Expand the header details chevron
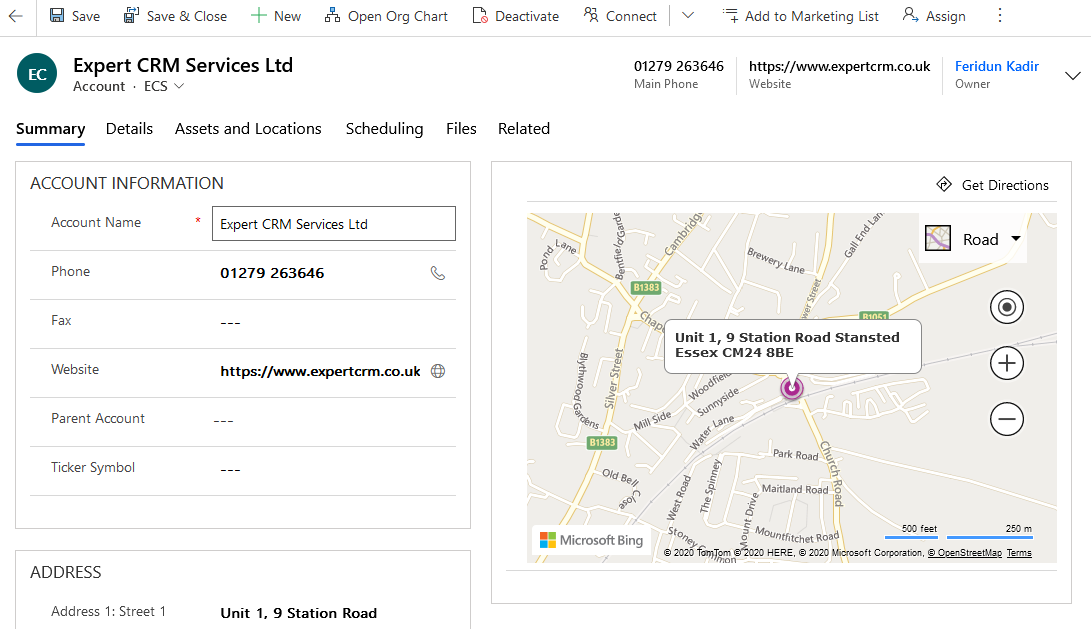The width and height of the screenshot is (1091, 629). 1073,76
